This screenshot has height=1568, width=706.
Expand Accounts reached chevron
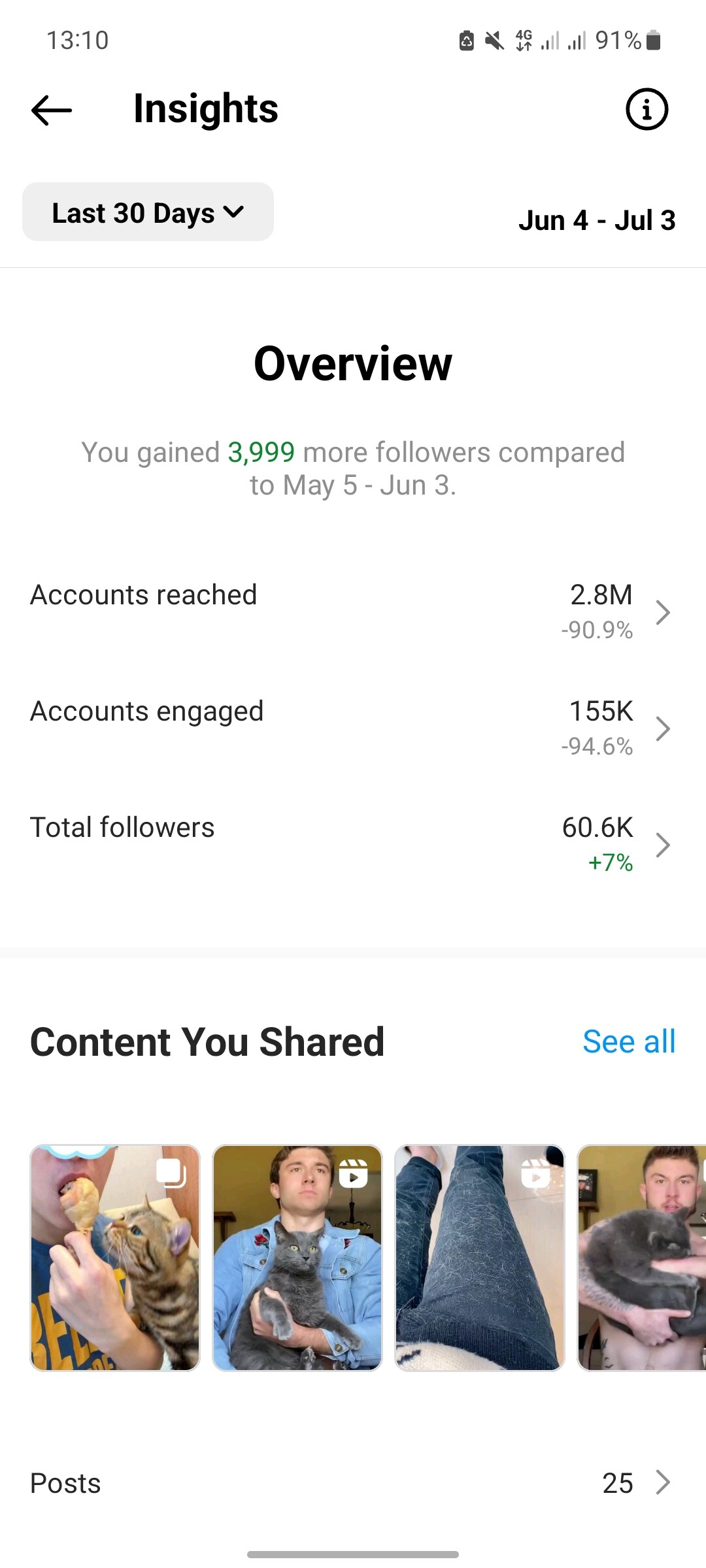click(663, 612)
